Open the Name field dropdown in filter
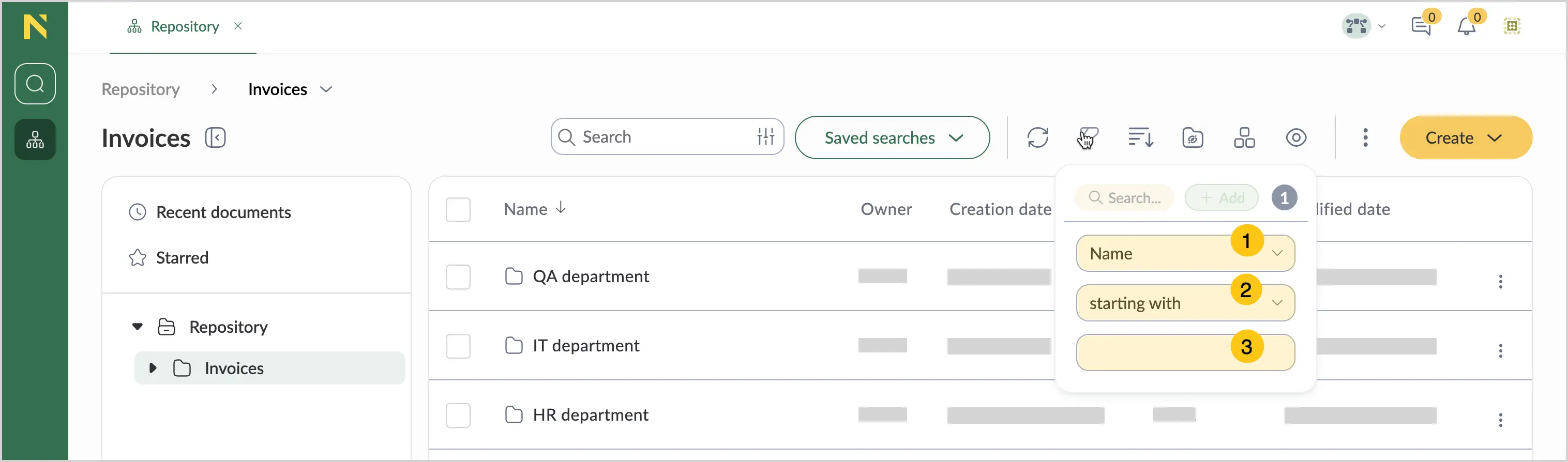This screenshot has height=462, width=1568. point(1185,254)
